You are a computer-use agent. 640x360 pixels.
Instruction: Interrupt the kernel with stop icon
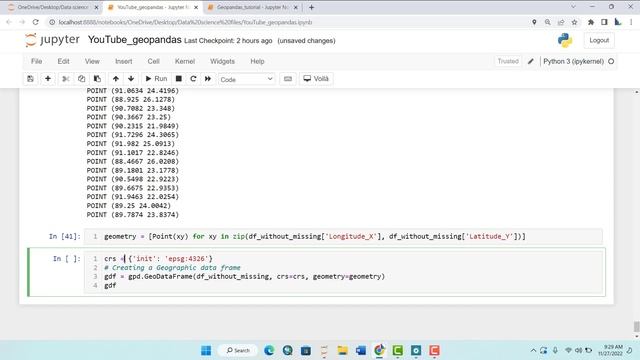178,79
